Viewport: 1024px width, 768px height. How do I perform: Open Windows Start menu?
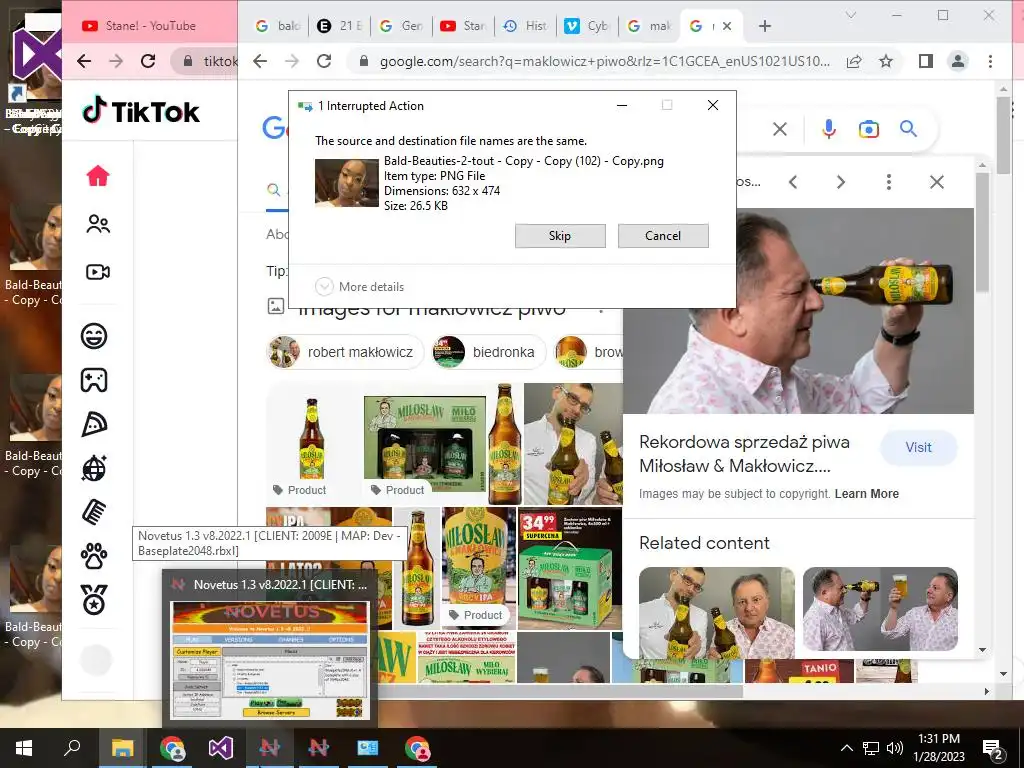click(24, 748)
